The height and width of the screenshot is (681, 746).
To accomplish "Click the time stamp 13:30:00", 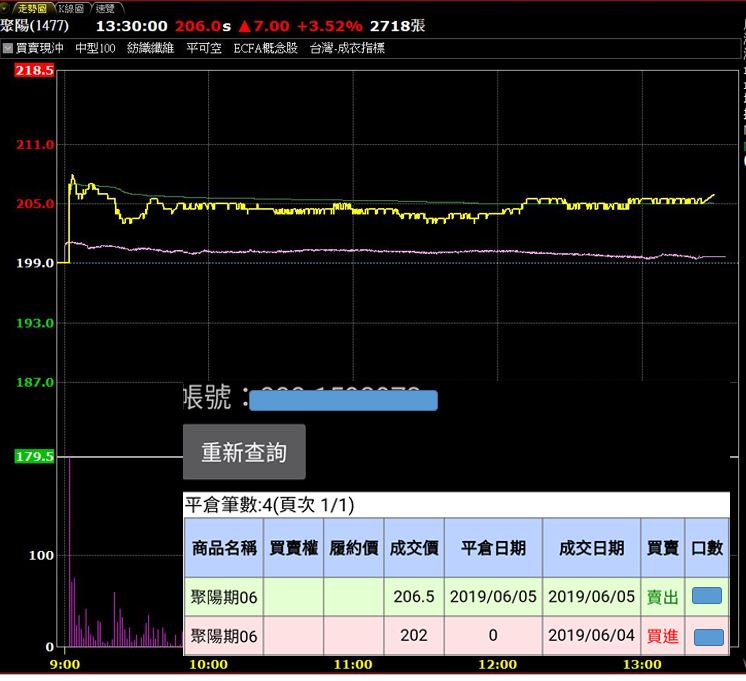I will click(x=132, y=26).
